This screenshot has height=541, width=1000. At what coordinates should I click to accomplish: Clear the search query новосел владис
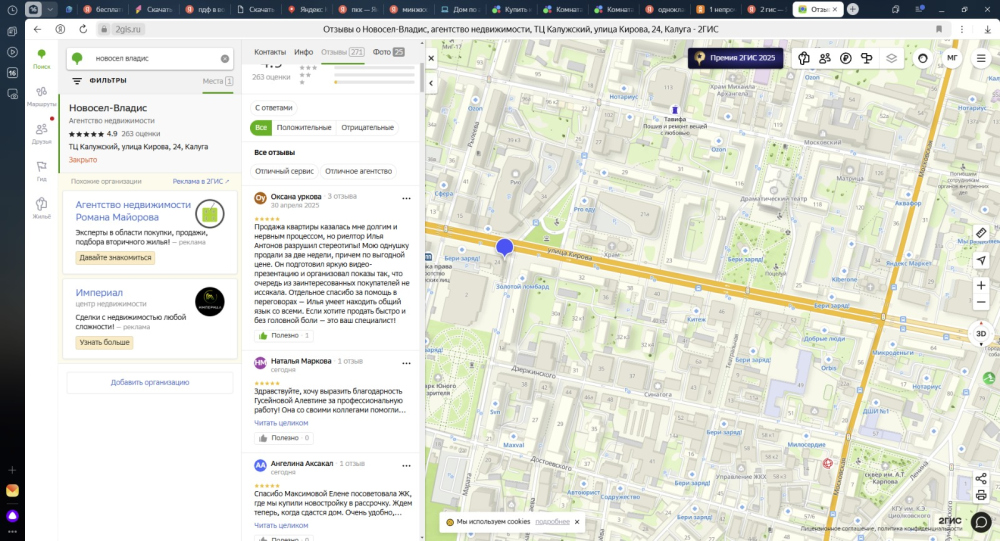point(224,59)
